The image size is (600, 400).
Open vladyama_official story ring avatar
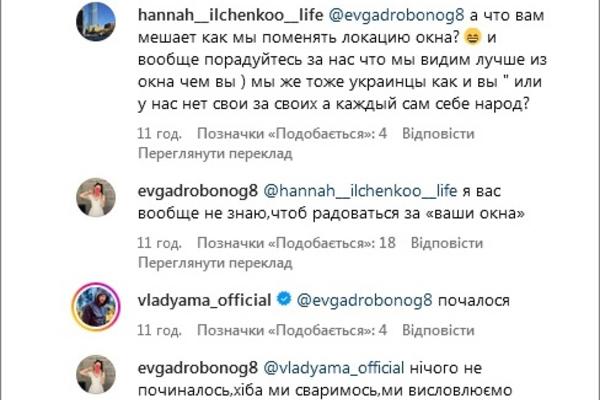[x=96, y=307]
